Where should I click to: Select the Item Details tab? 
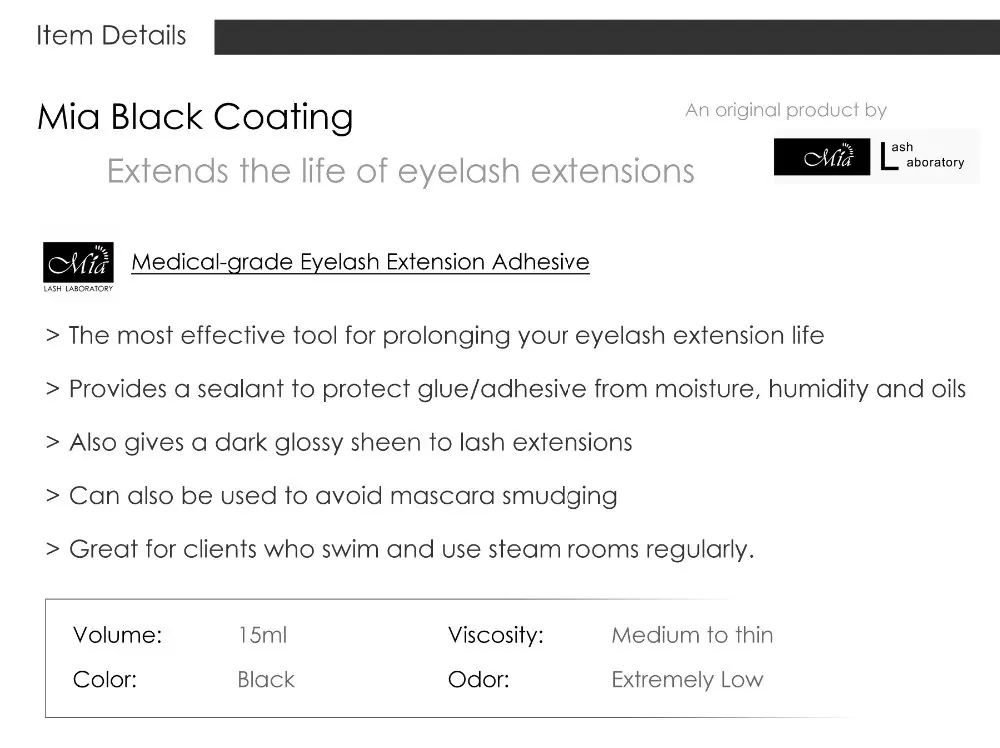111,36
